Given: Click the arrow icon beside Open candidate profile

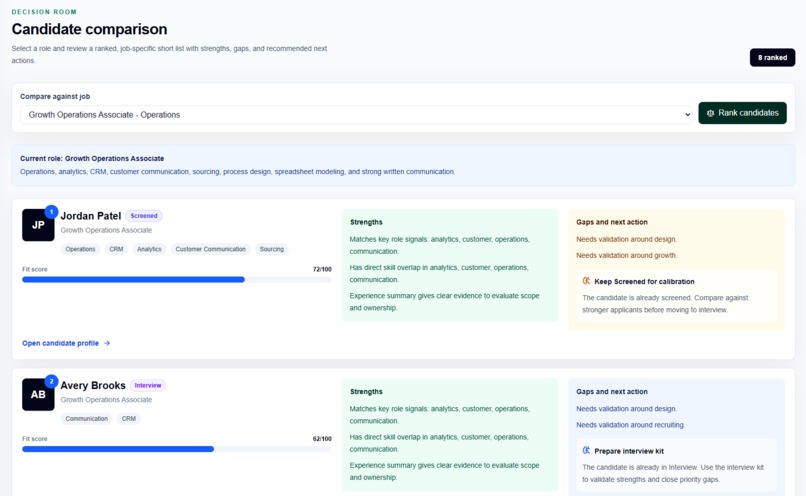Looking at the screenshot, I should tap(106, 343).
